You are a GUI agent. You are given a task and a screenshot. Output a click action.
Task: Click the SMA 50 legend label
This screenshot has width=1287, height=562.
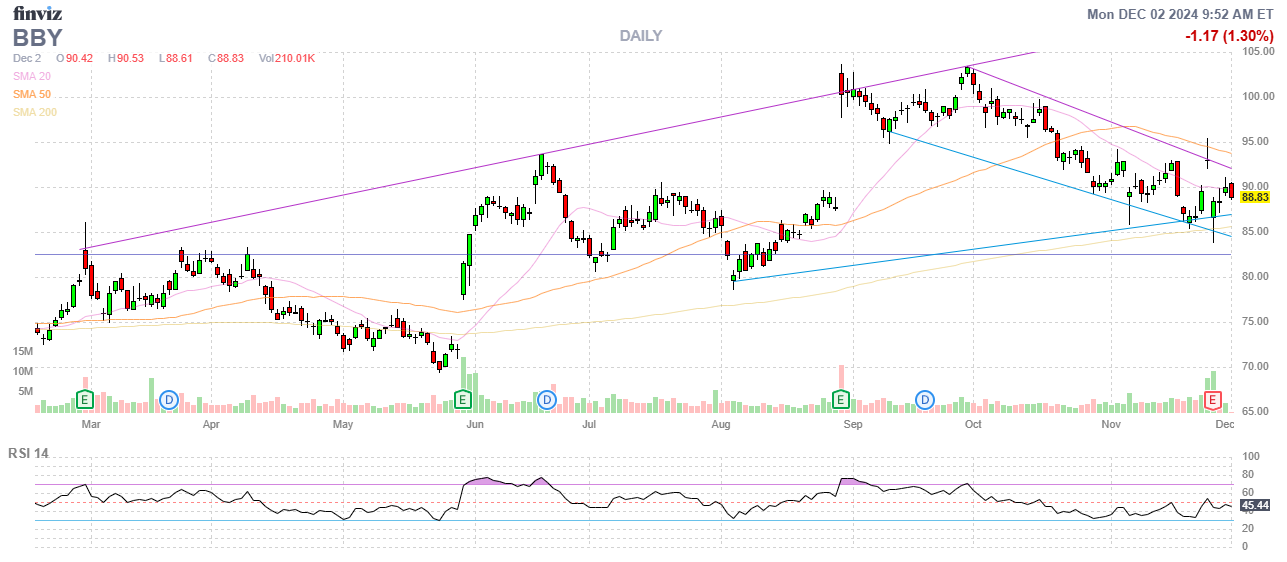tap(32, 94)
